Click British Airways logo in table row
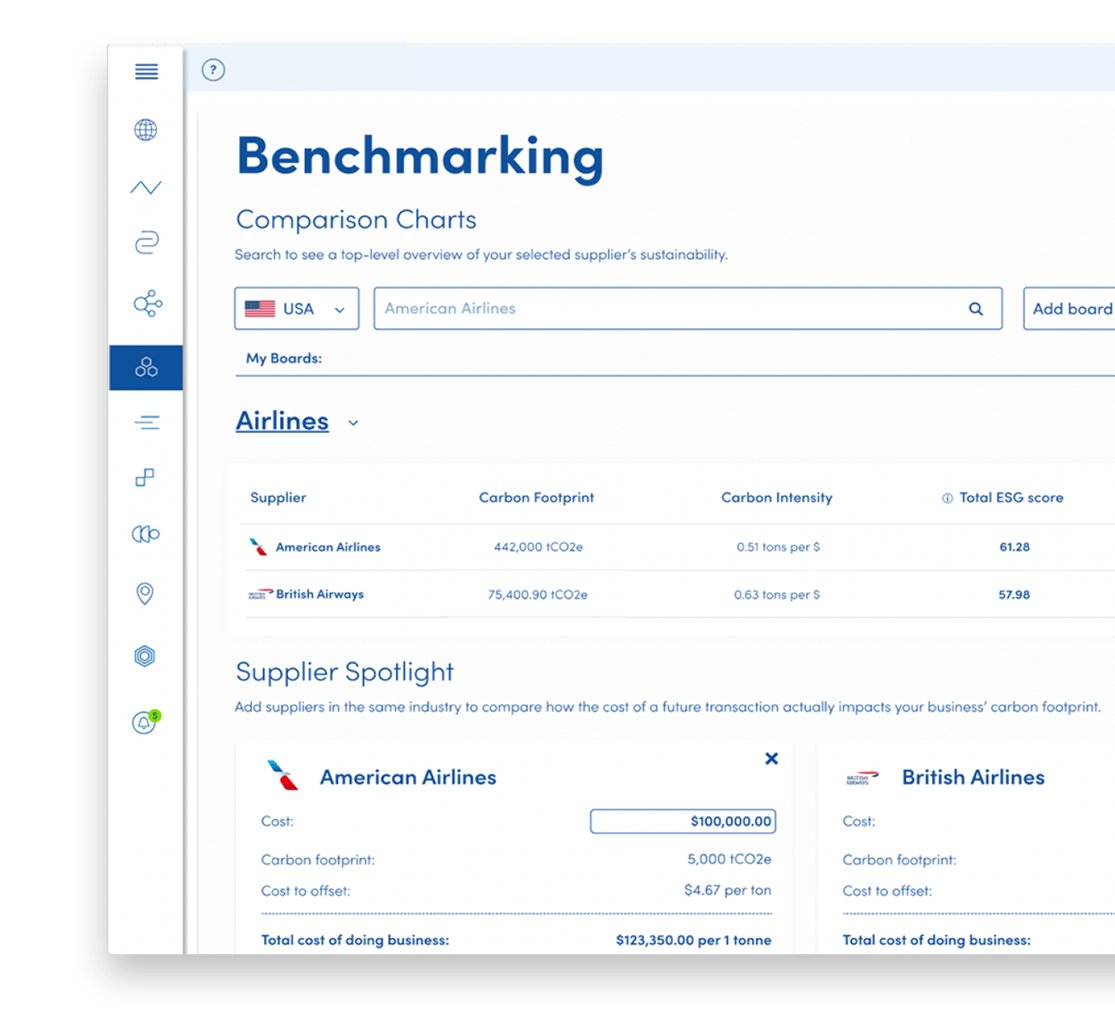The width and height of the screenshot is (1115, 1019). point(260,594)
